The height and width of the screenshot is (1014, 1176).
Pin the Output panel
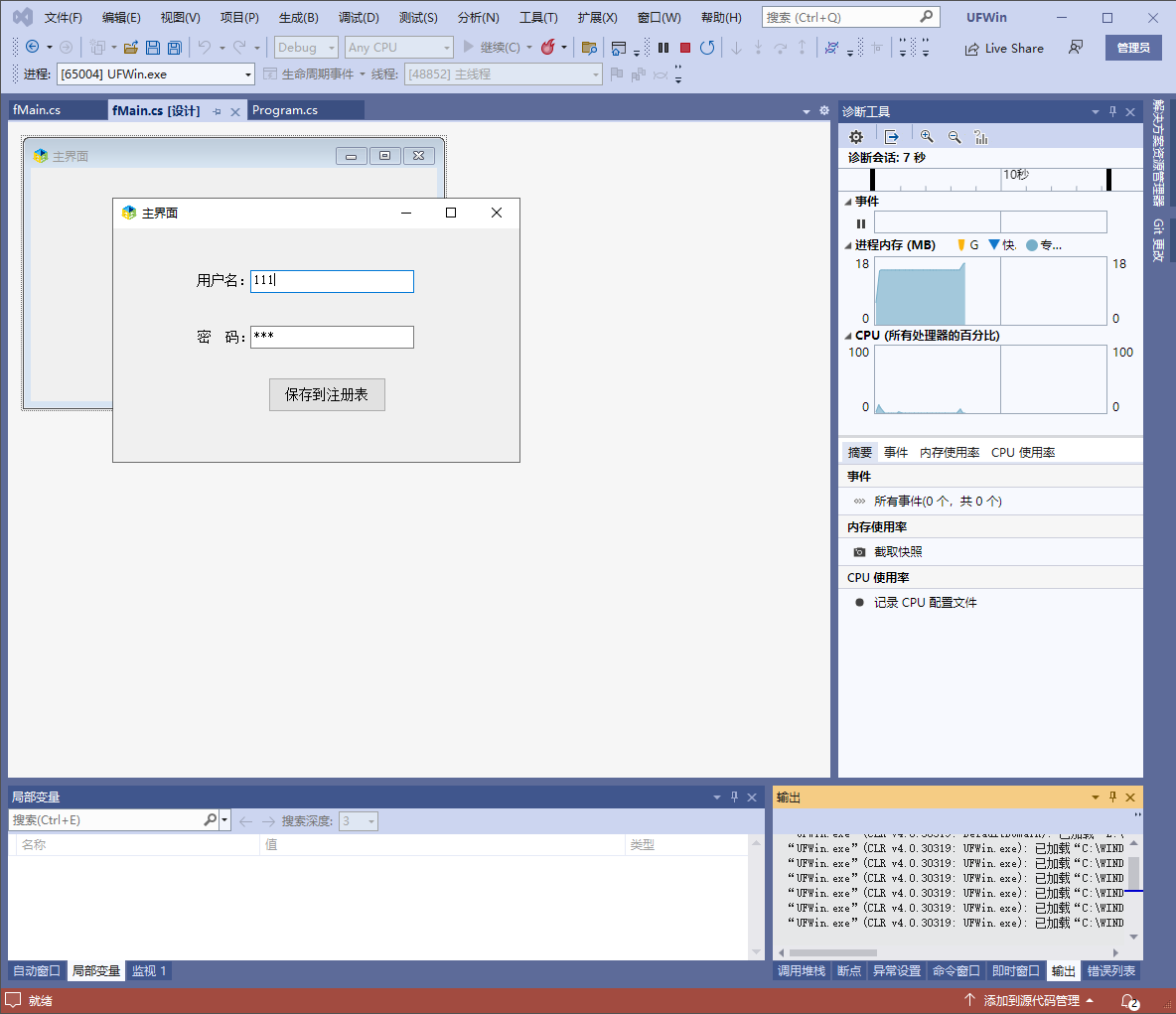click(1113, 797)
